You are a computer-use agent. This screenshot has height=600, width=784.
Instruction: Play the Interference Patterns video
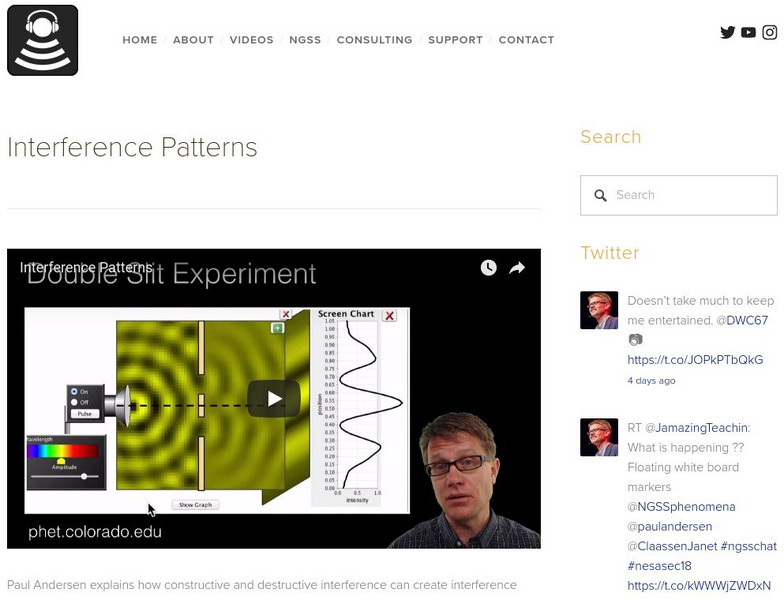tap(274, 399)
